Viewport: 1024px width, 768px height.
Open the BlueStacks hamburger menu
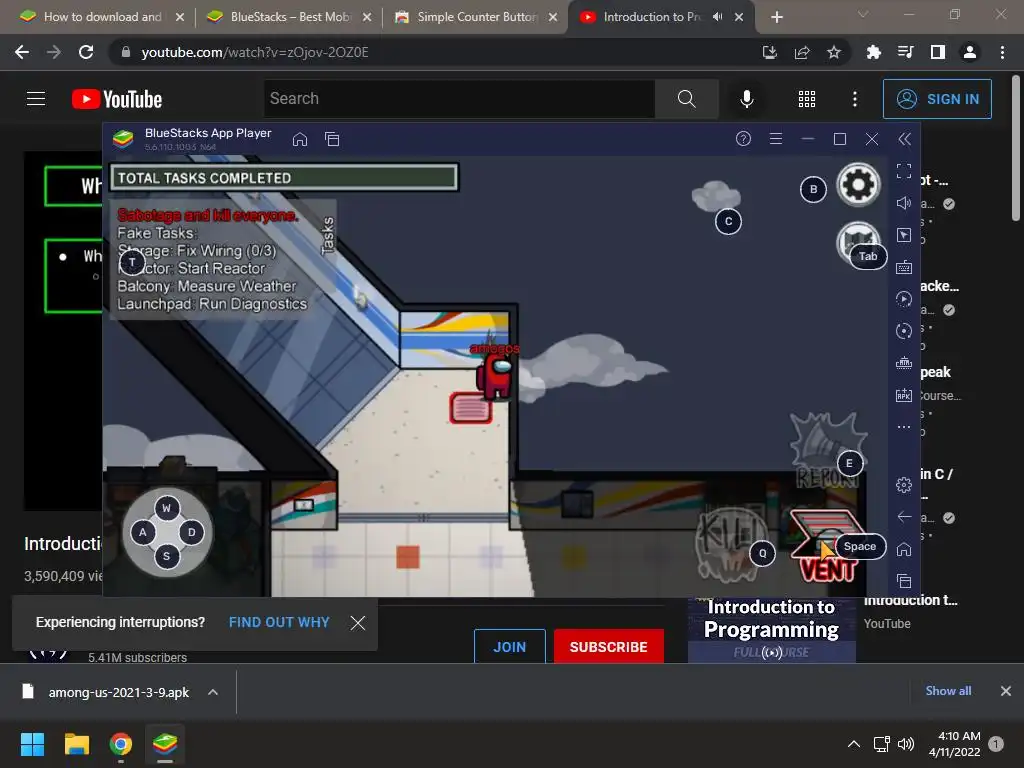click(x=776, y=138)
